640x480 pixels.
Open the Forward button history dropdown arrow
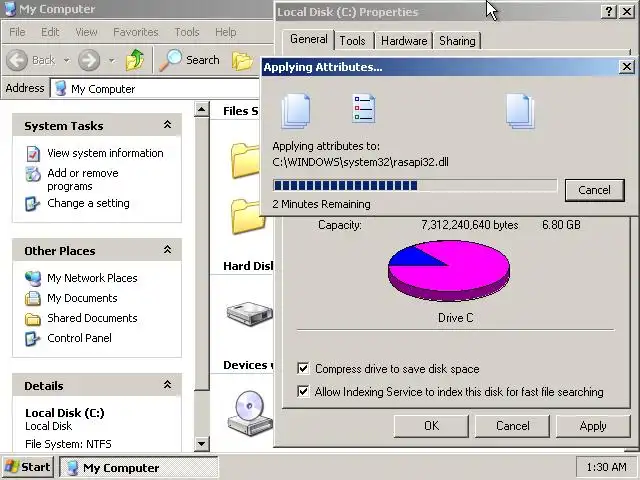click(111, 60)
